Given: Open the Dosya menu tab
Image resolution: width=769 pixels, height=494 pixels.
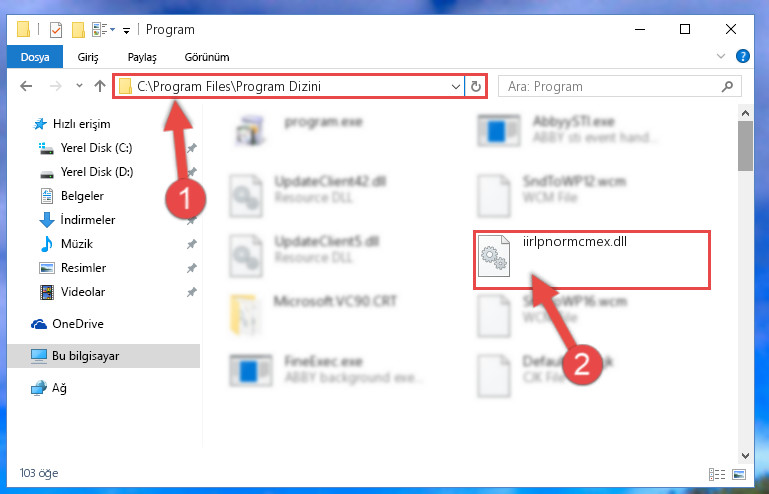Looking at the screenshot, I should click(x=35, y=57).
